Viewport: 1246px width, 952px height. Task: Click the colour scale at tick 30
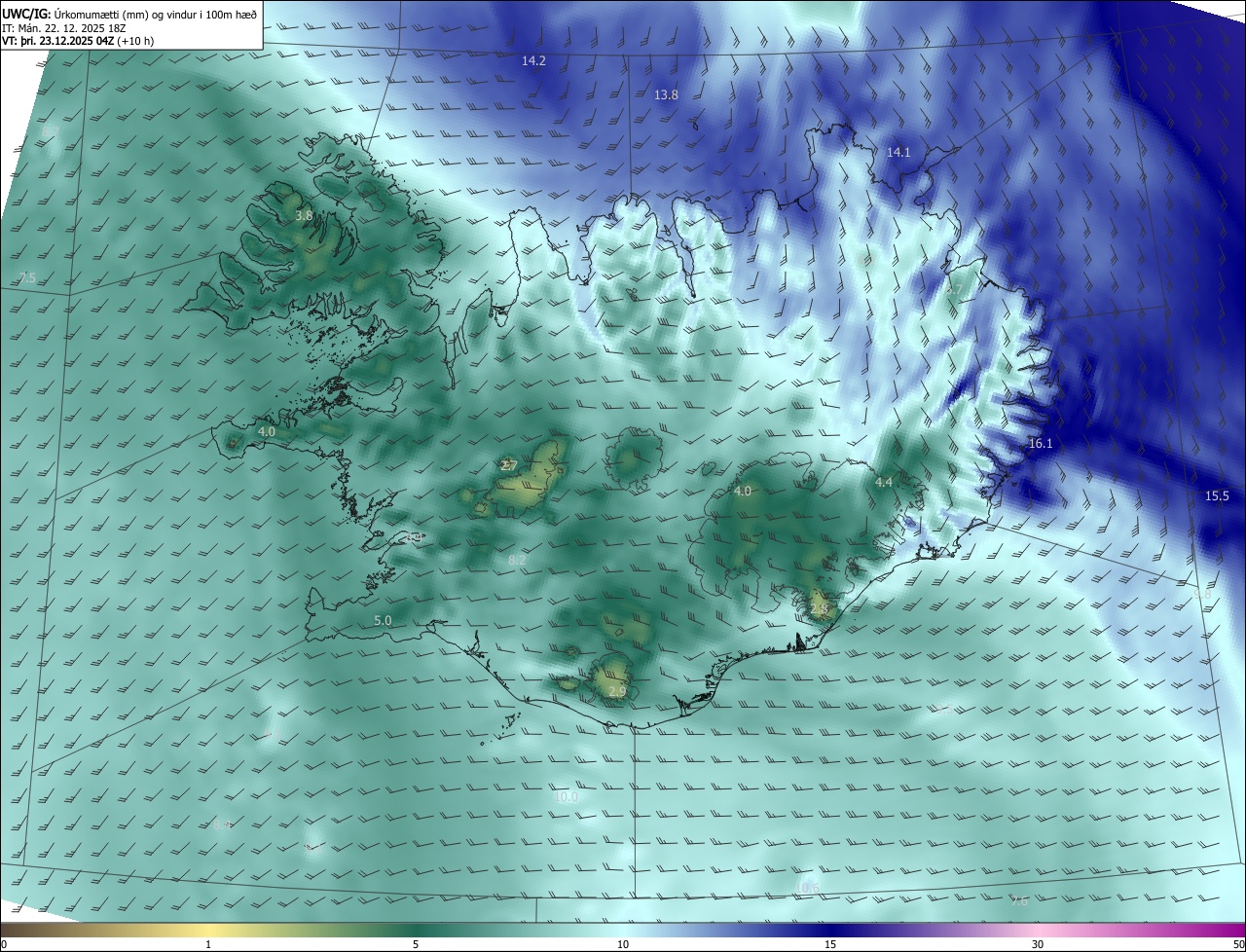coord(1038,944)
